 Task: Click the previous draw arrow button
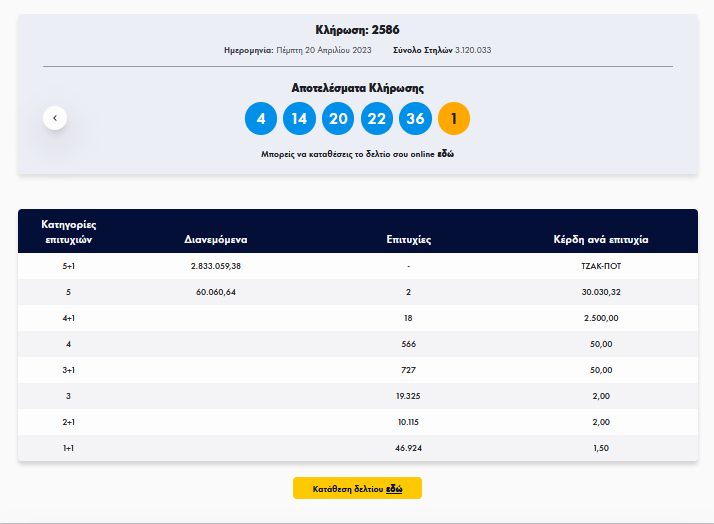(55, 118)
